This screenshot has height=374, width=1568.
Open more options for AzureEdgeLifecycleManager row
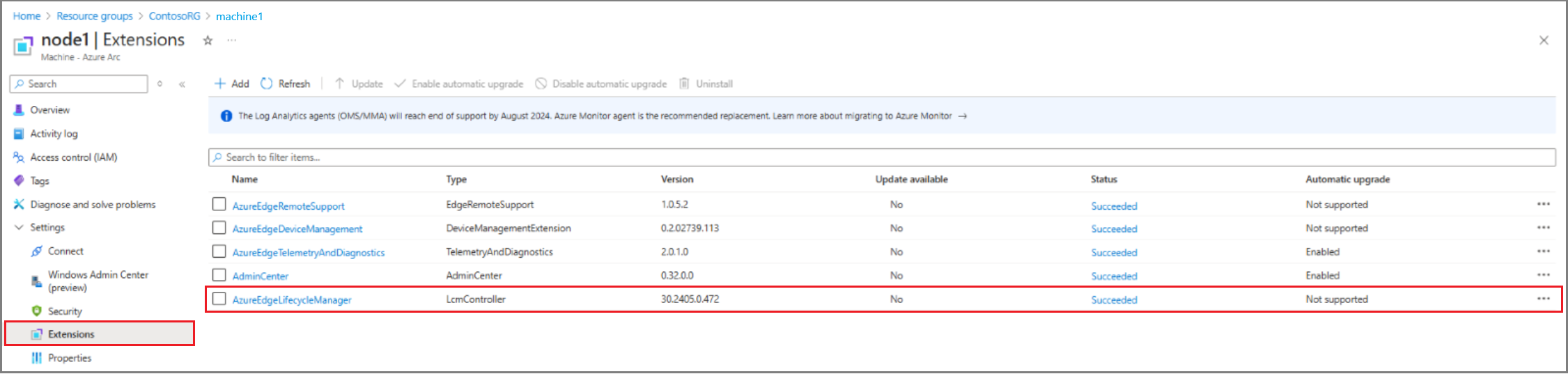(x=1544, y=299)
